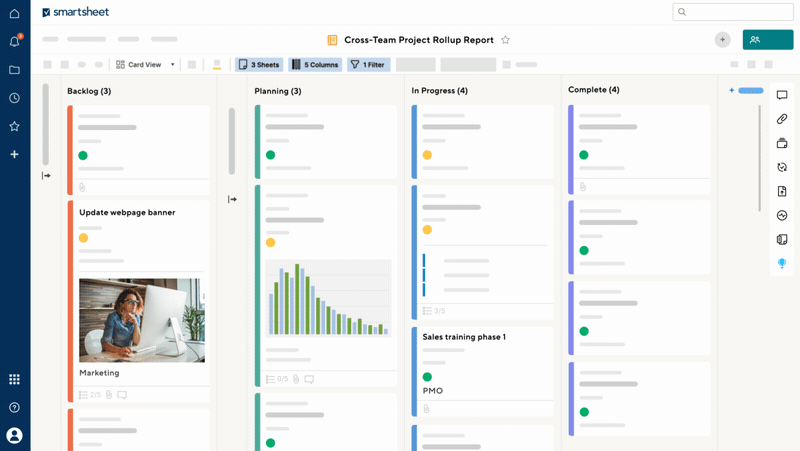Open the Notifications bell icon

click(15, 41)
